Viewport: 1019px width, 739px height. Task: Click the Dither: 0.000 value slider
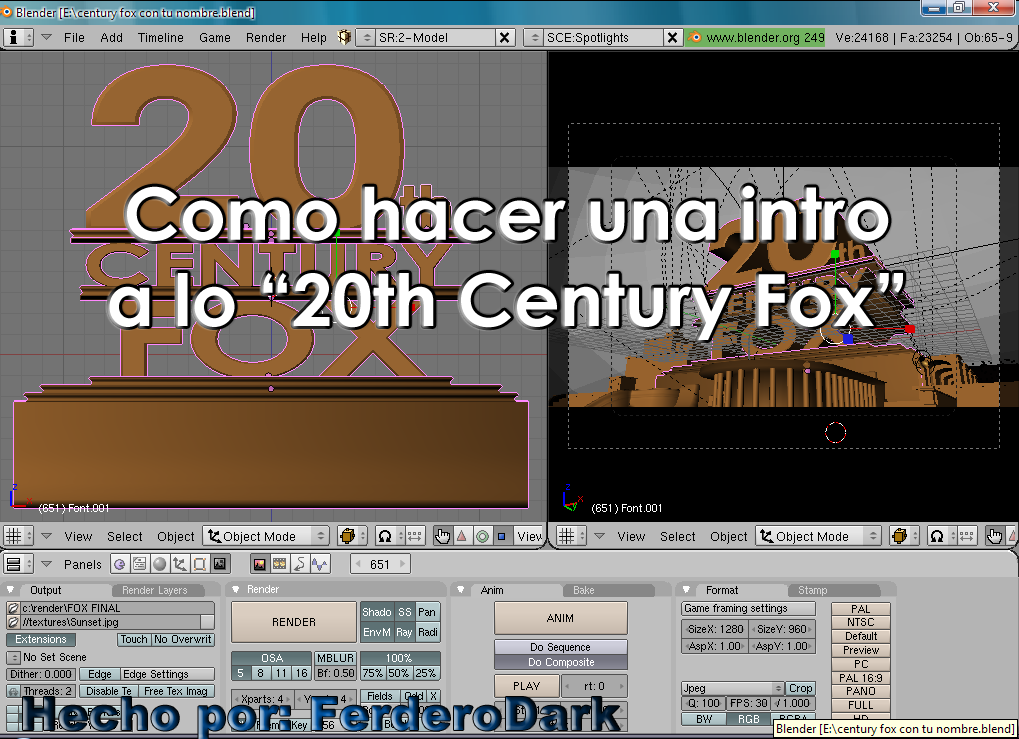(41, 675)
